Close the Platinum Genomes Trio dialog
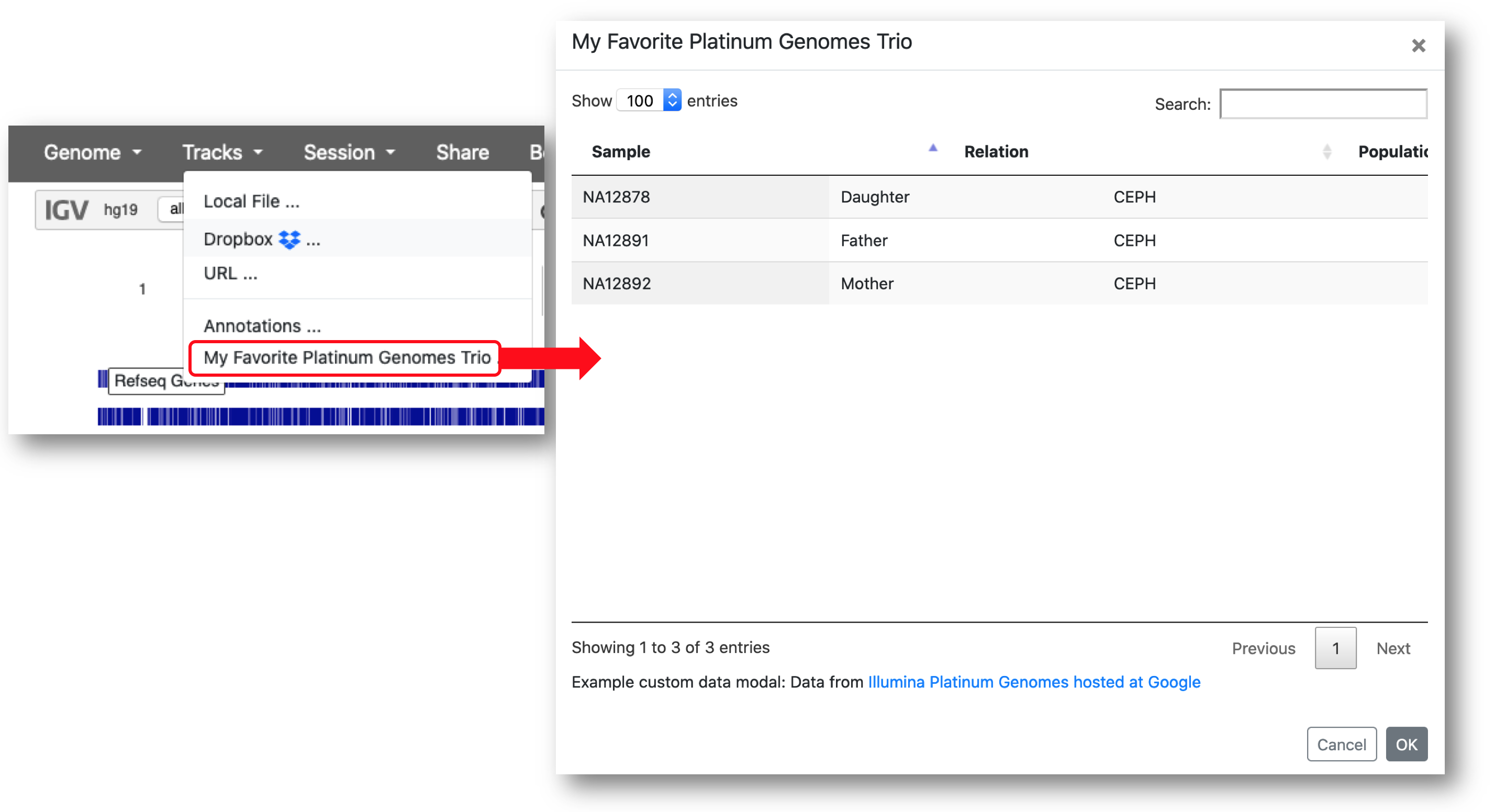 point(1418,46)
